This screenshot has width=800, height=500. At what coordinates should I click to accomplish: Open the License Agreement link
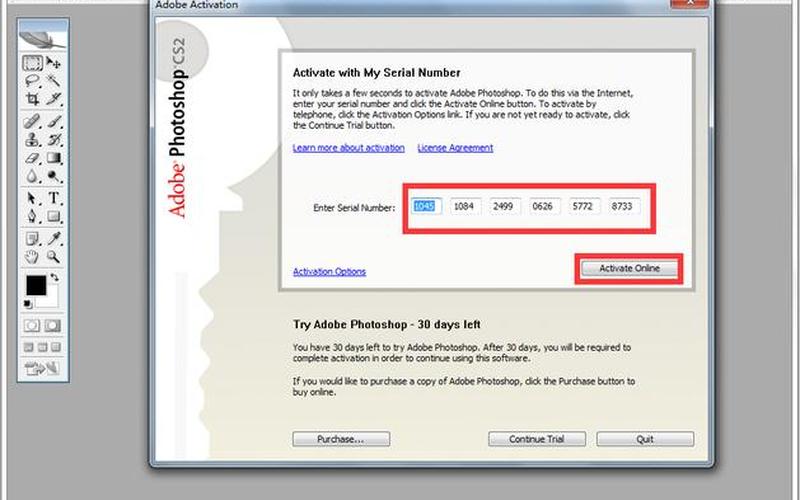455,148
